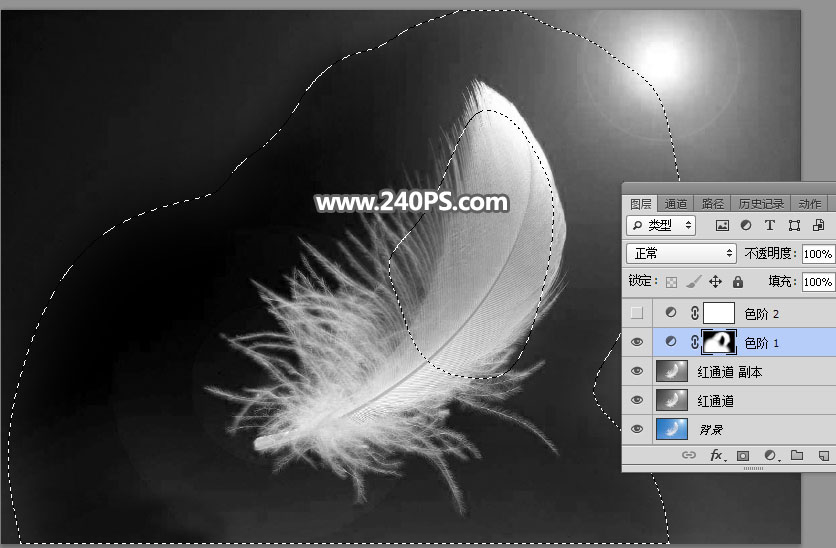Hide the 背景 layer
Image resolution: width=836 pixels, height=548 pixels.
pyautogui.click(x=637, y=429)
